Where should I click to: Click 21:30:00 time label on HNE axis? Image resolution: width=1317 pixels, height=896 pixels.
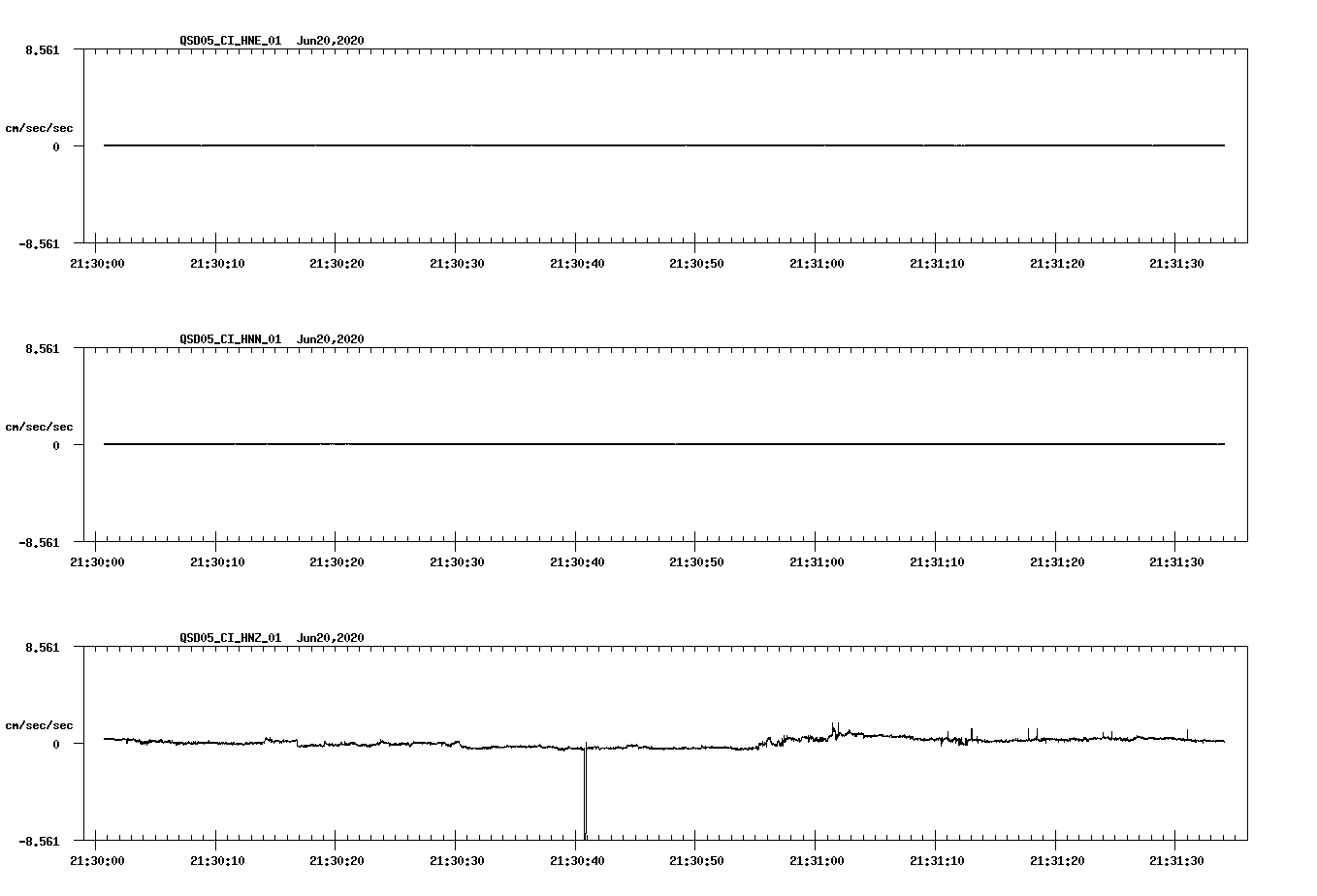click(97, 264)
